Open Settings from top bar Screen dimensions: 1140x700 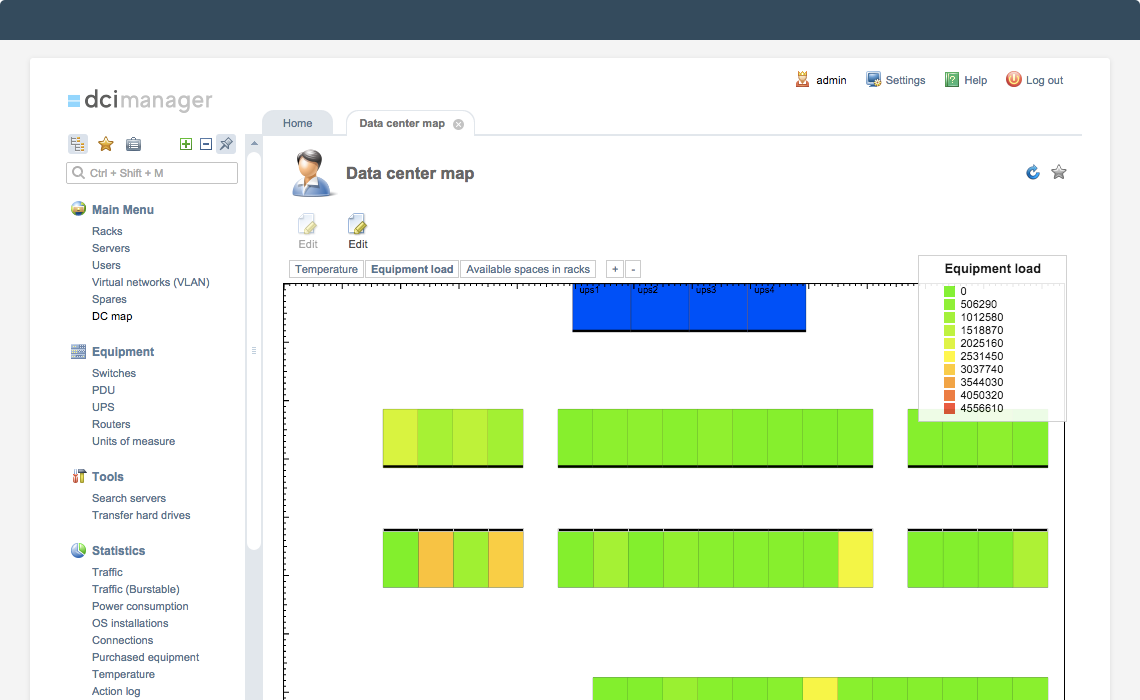point(896,80)
